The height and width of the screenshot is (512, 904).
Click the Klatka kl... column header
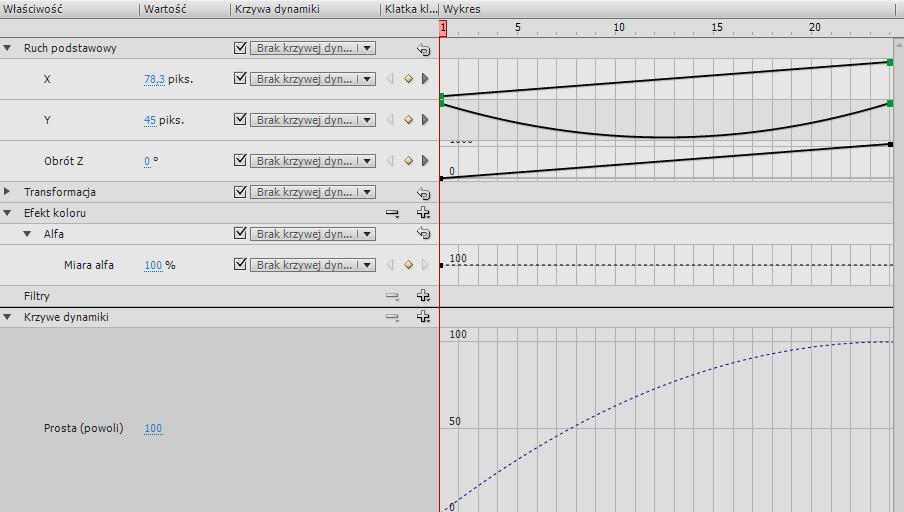[411, 9]
